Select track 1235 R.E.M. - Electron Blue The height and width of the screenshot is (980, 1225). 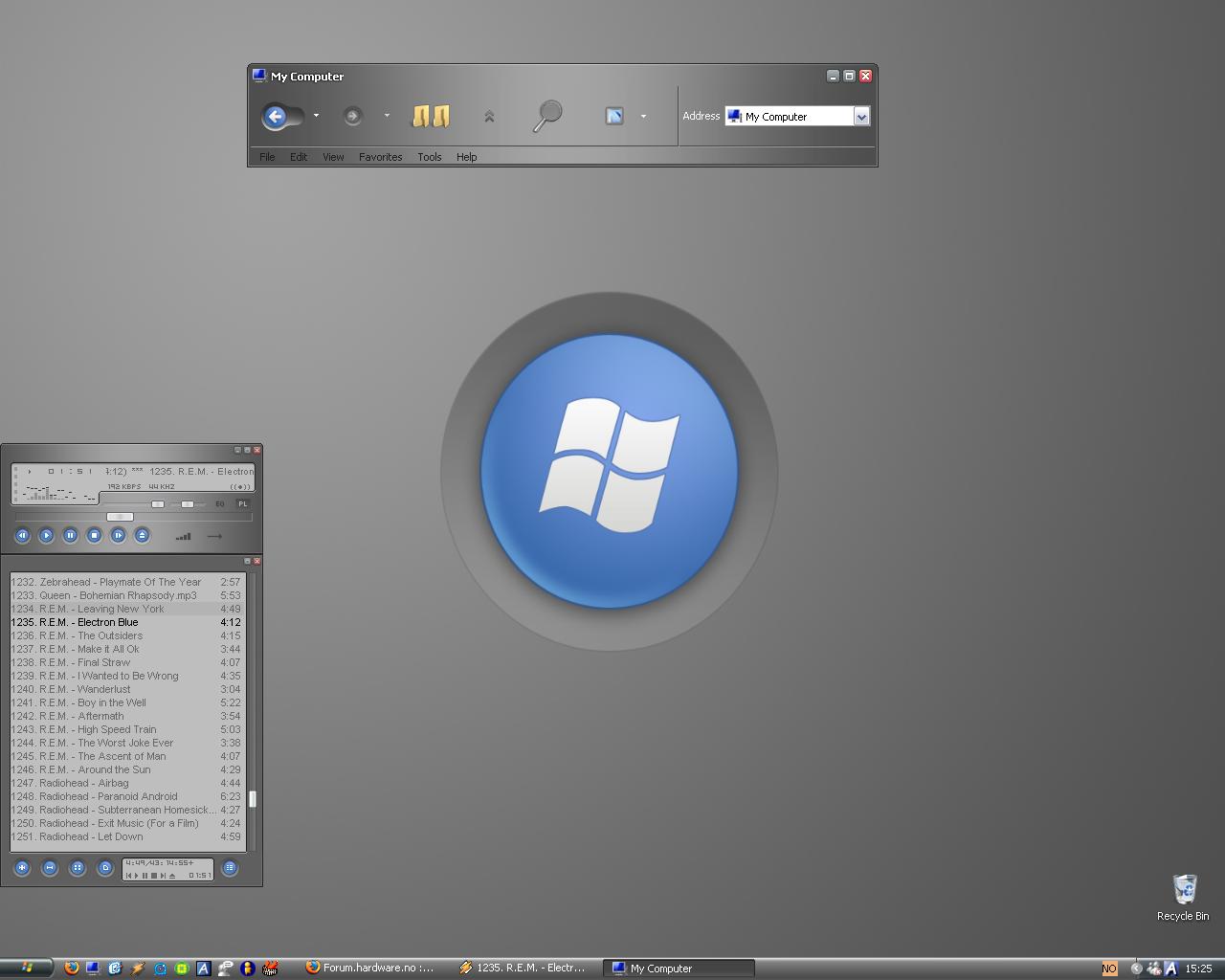click(128, 622)
